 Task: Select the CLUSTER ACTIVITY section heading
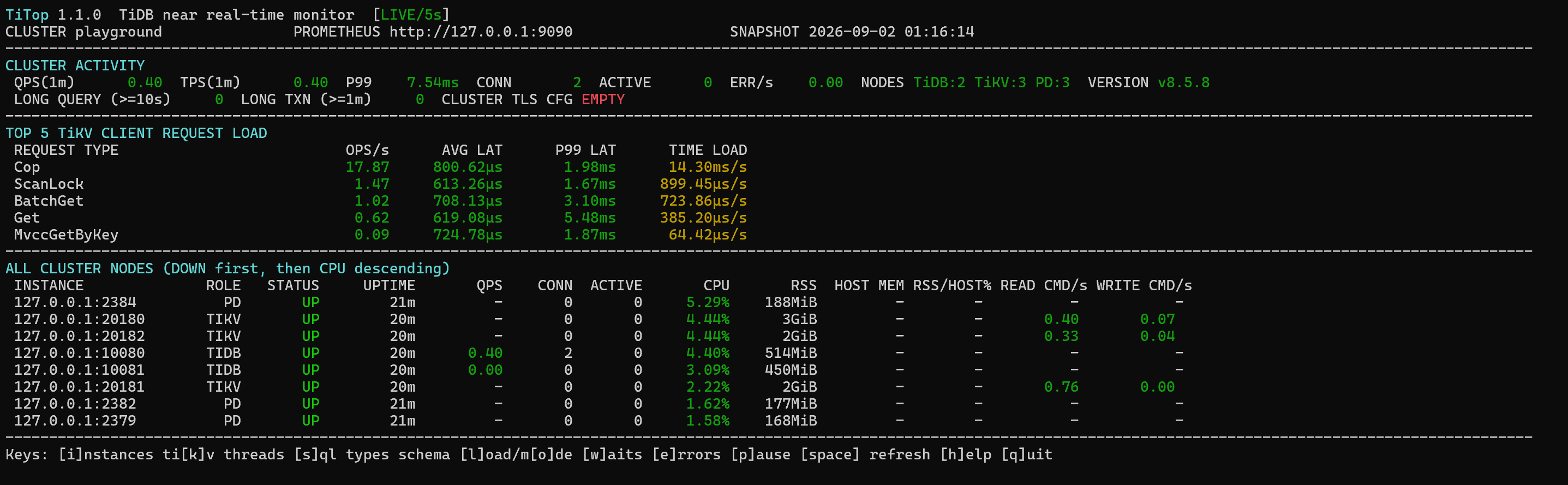tap(75, 65)
